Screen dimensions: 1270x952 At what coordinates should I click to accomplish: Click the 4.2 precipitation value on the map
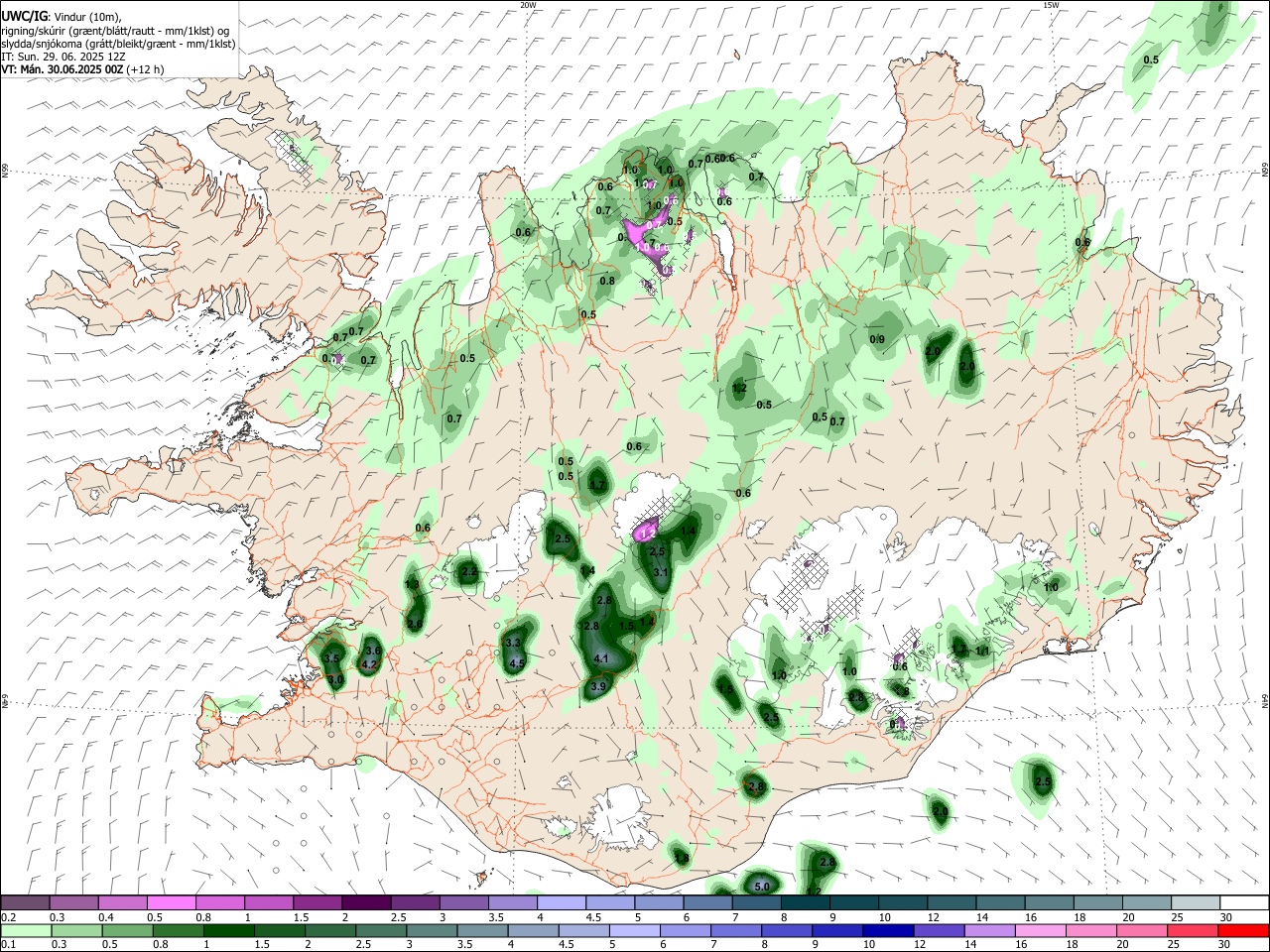point(369,664)
